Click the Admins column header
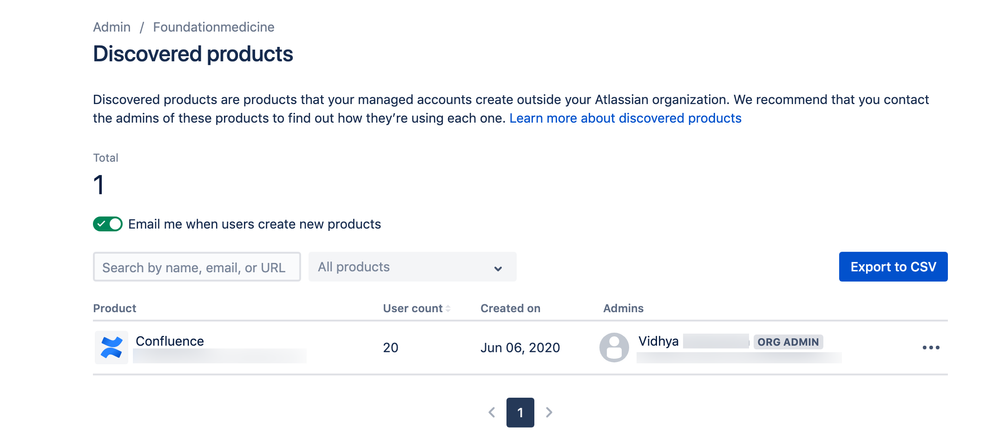Screen dimensions: 999x446 623,308
